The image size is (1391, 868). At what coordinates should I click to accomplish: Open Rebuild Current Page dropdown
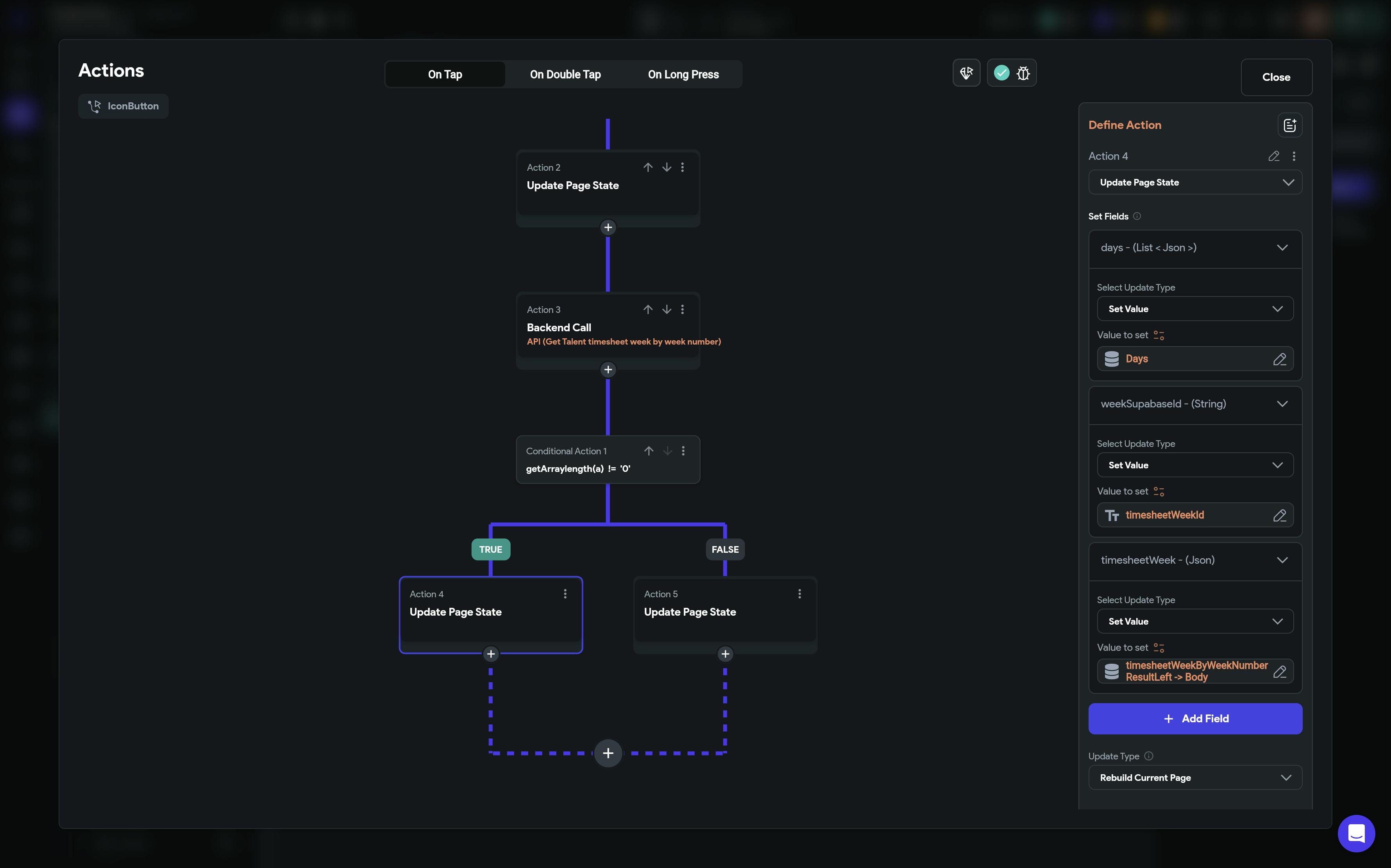tap(1195, 778)
